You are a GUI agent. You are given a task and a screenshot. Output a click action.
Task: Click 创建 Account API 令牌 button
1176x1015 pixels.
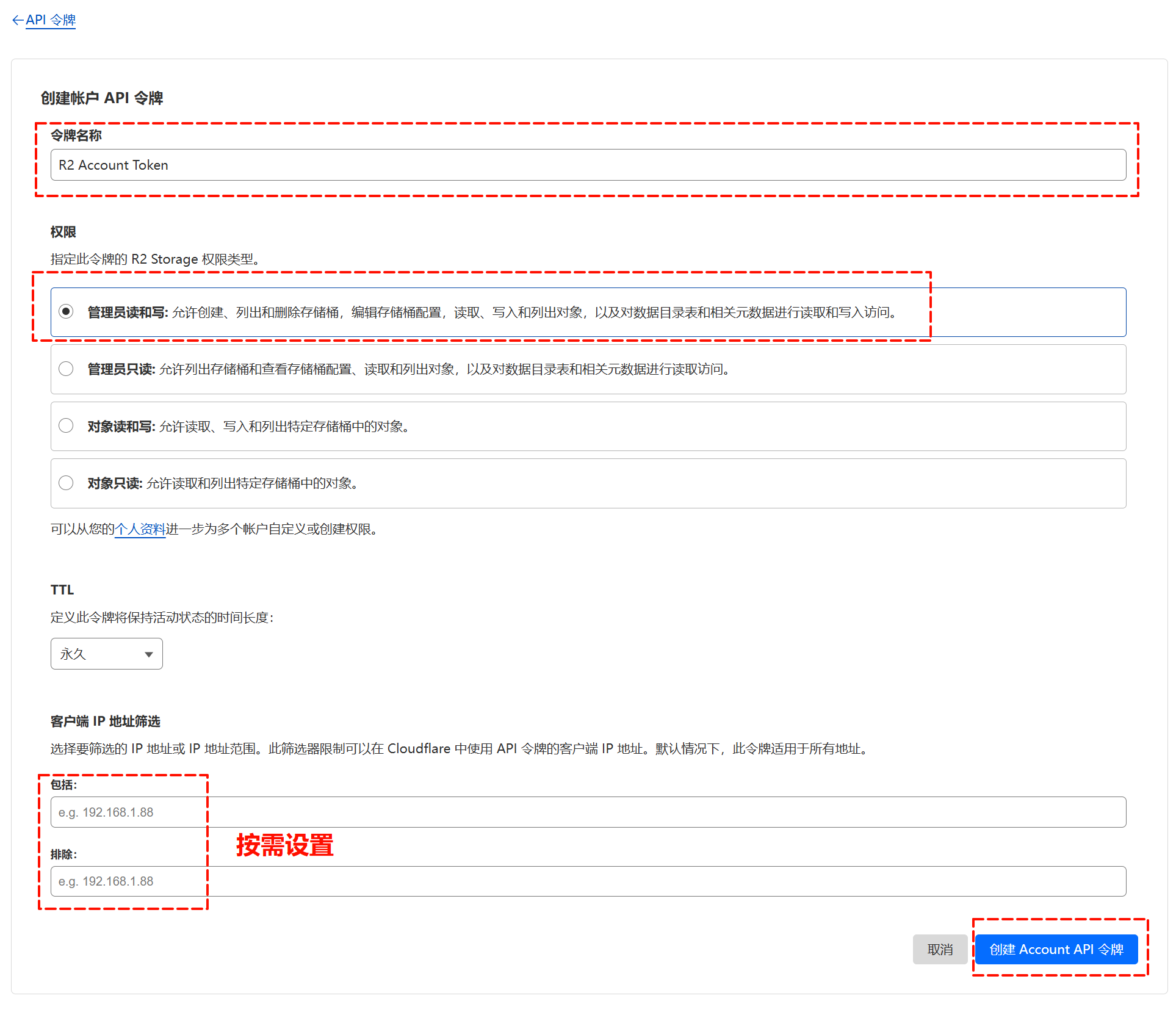[x=1056, y=950]
